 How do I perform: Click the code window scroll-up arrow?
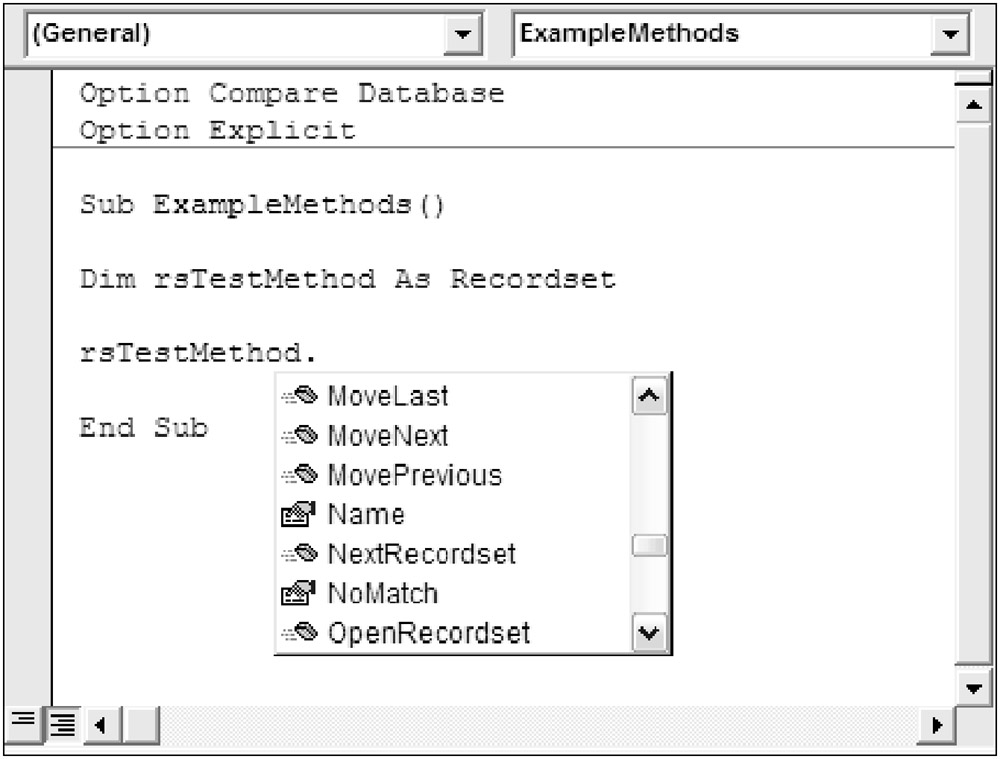971,104
